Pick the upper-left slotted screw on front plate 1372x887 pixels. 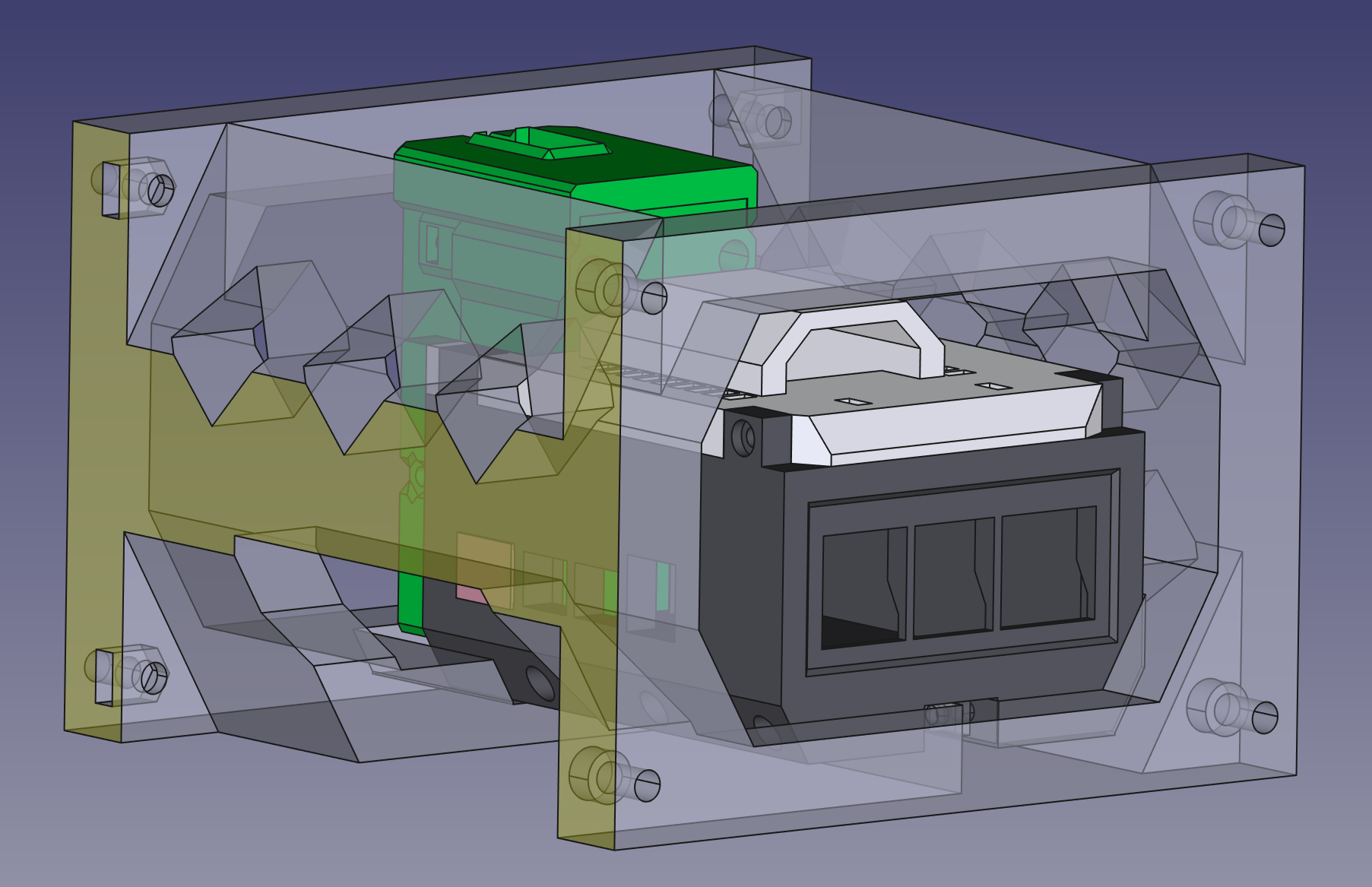coord(654,298)
